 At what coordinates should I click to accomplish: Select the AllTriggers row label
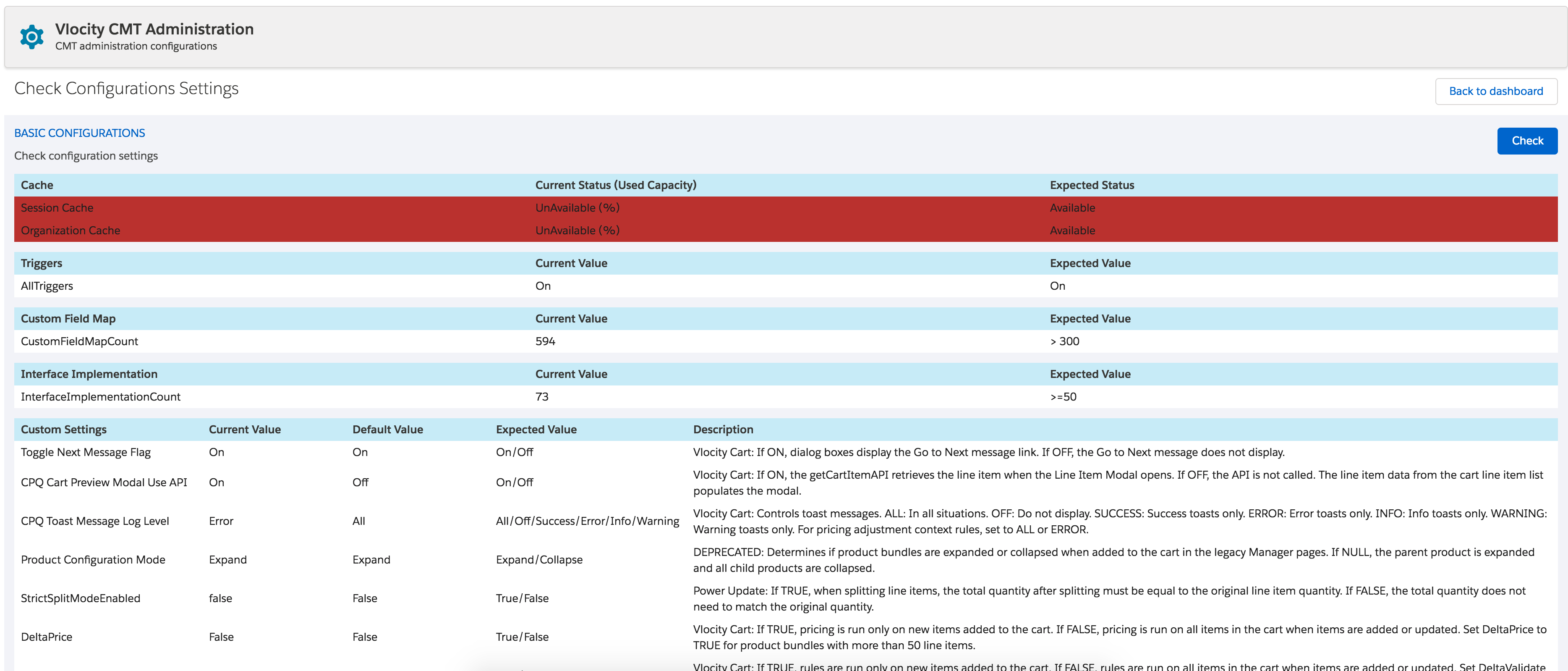[47, 286]
